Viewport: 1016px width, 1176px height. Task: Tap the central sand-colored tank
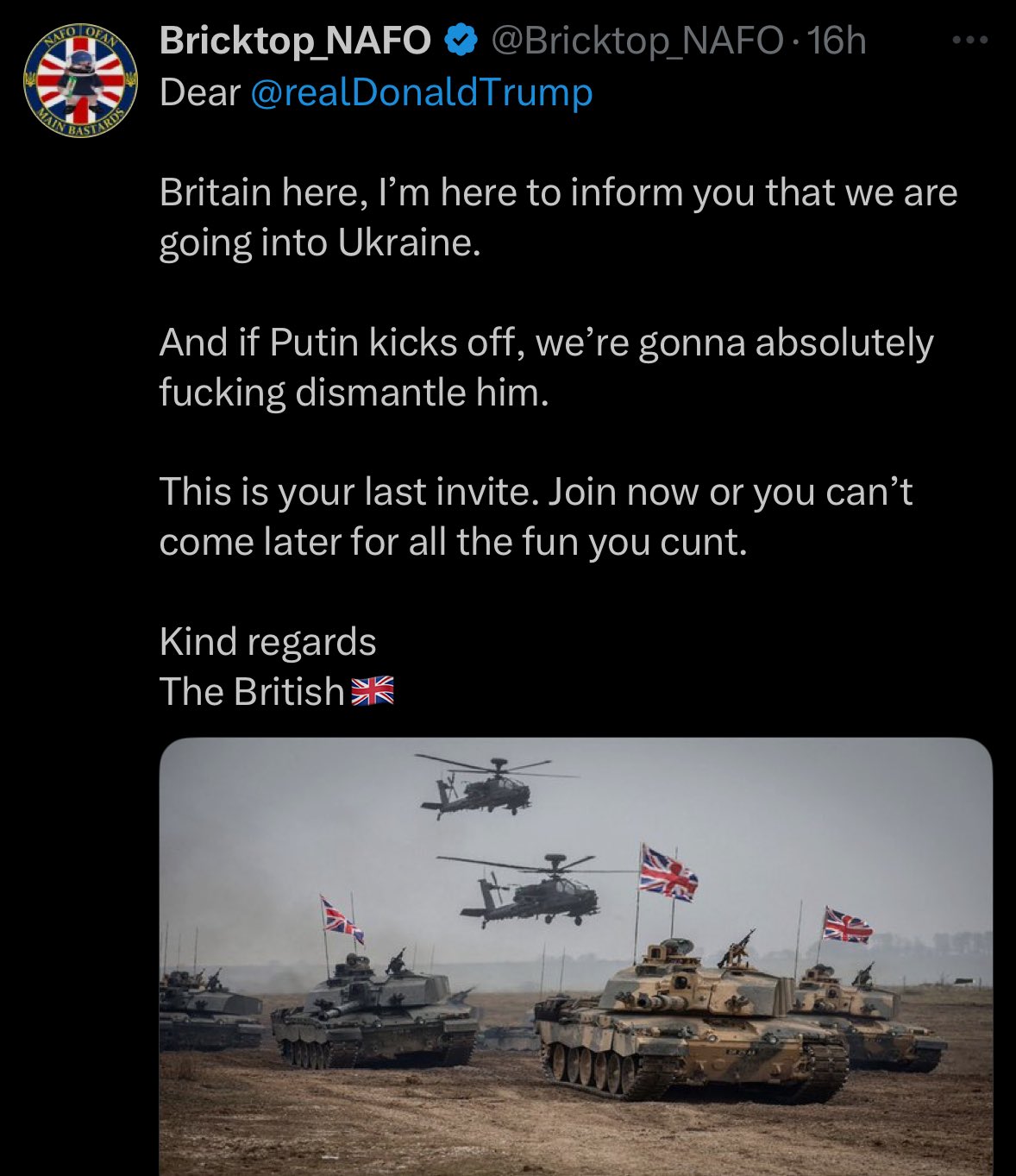690,1020
